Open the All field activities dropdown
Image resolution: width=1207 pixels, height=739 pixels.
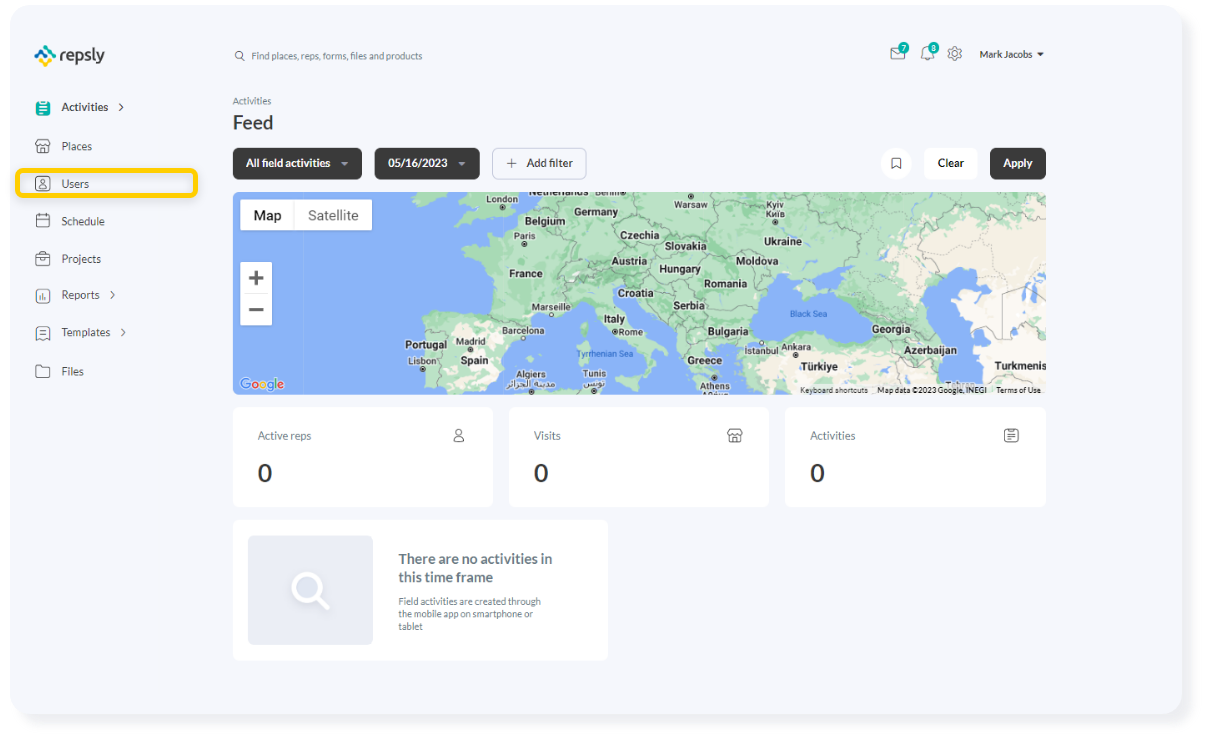299,164
